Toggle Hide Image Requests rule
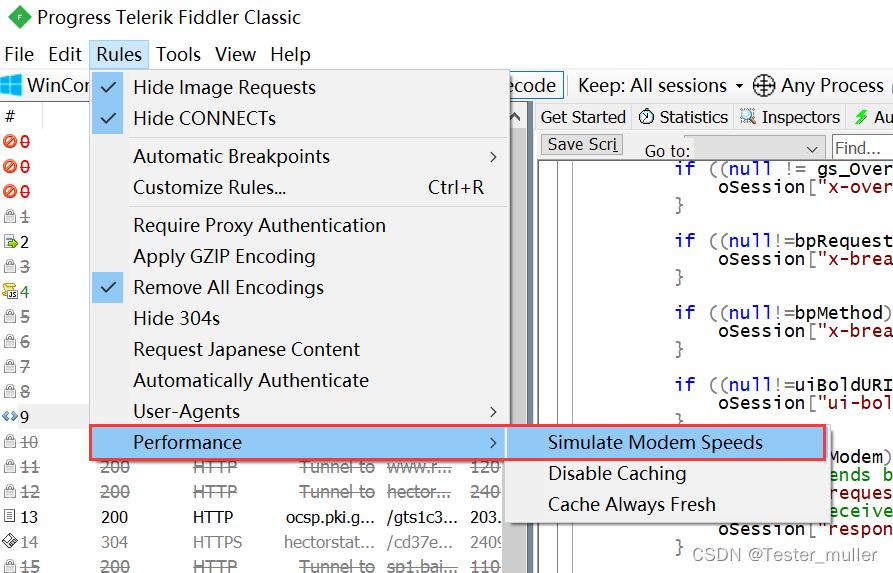This screenshot has height=573, width=893. [x=300, y=87]
